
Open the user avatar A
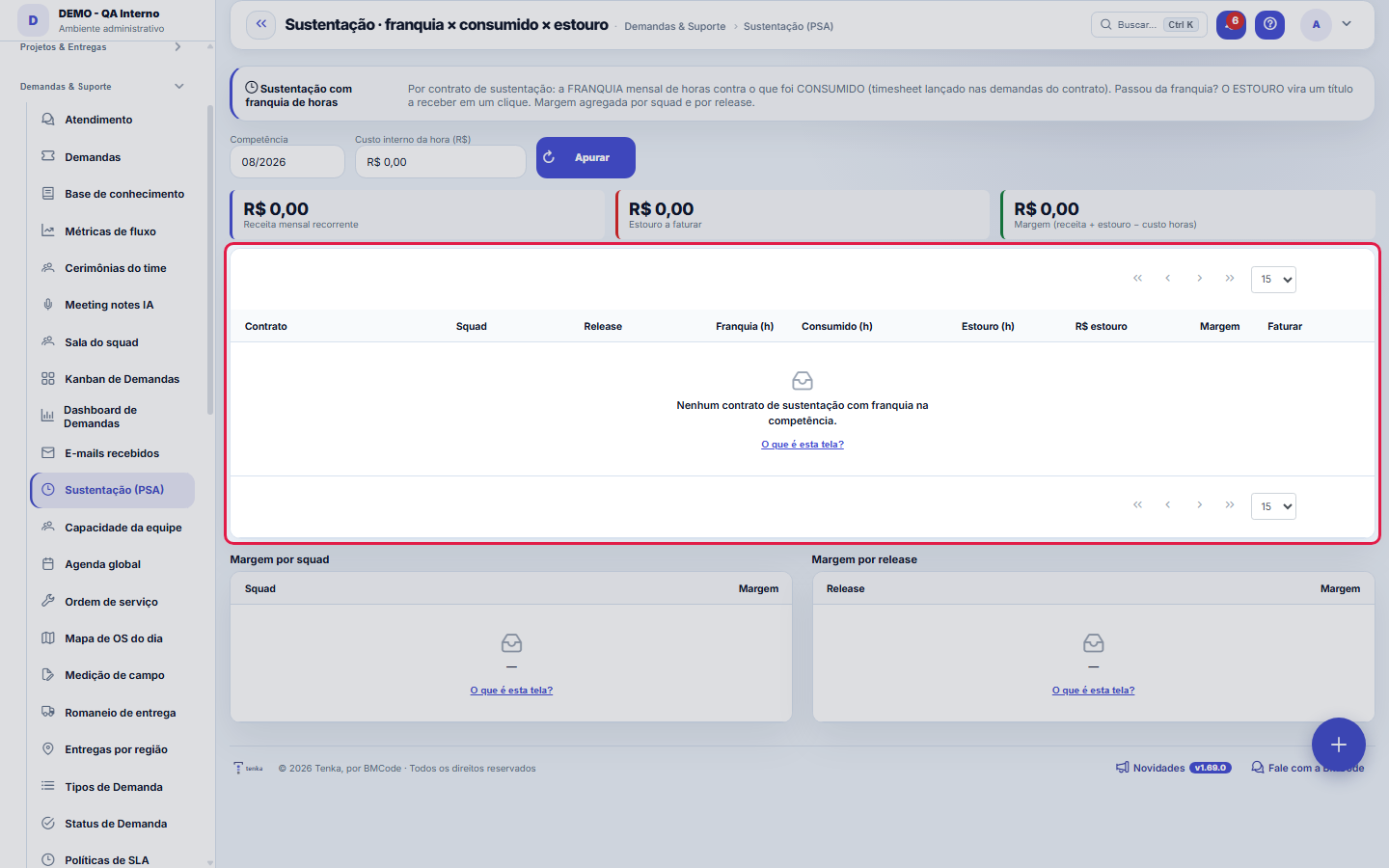[1316, 25]
